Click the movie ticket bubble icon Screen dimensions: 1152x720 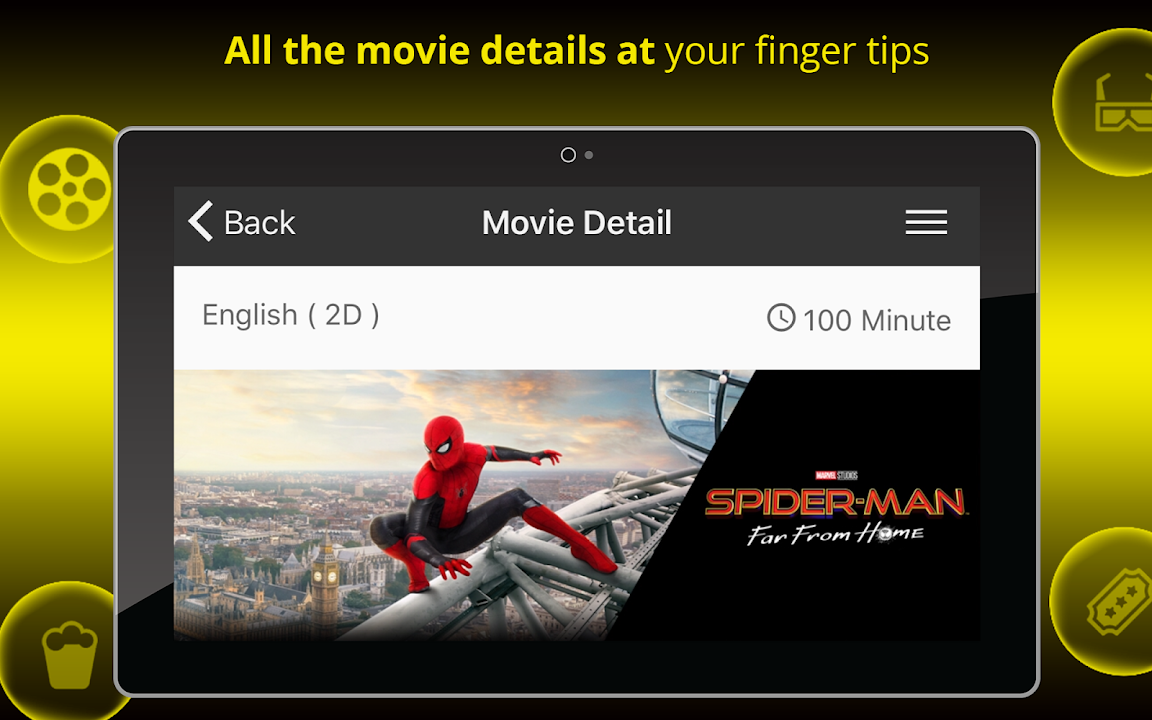(1119, 601)
